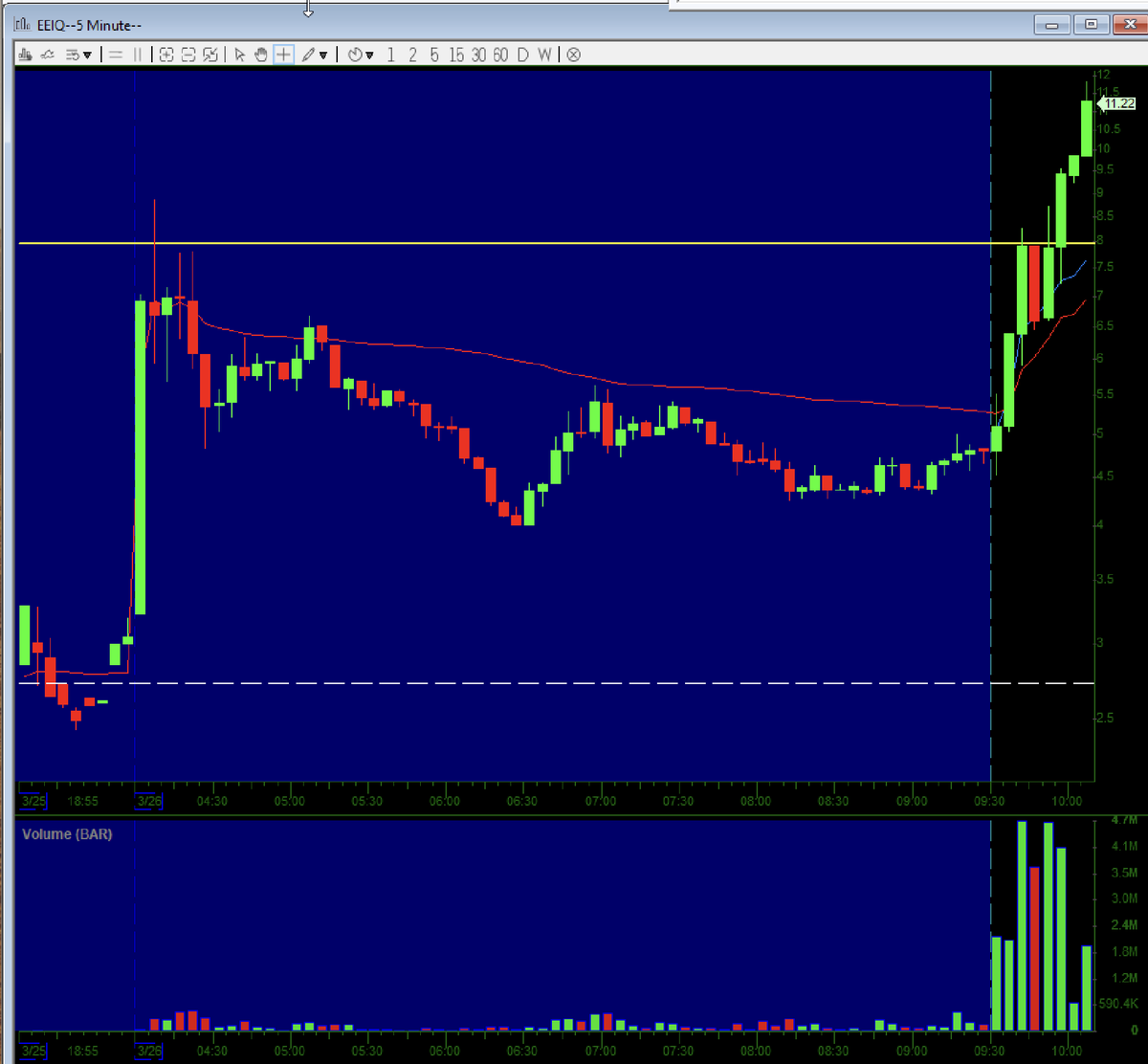Image resolution: width=1148 pixels, height=1064 pixels.
Task: Click the 3/26 date marker on volume axis
Action: [148, 1050]
